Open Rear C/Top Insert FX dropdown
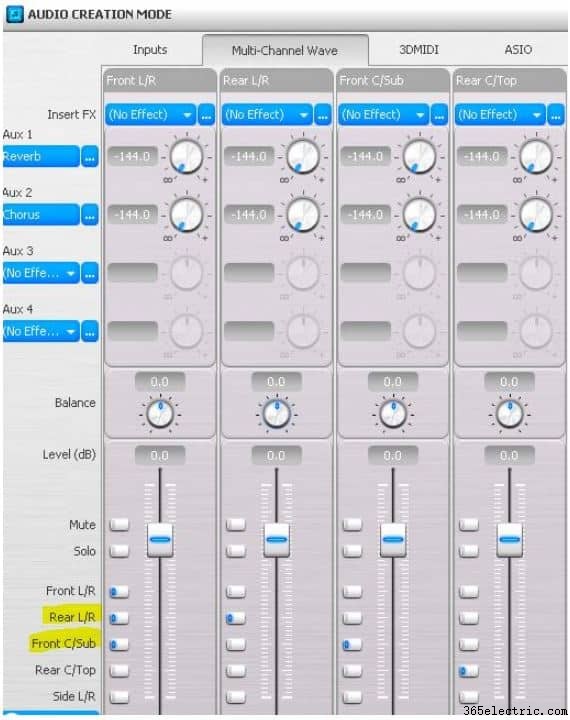This screenshot has width=570, height=720. (x=500, y=115)
